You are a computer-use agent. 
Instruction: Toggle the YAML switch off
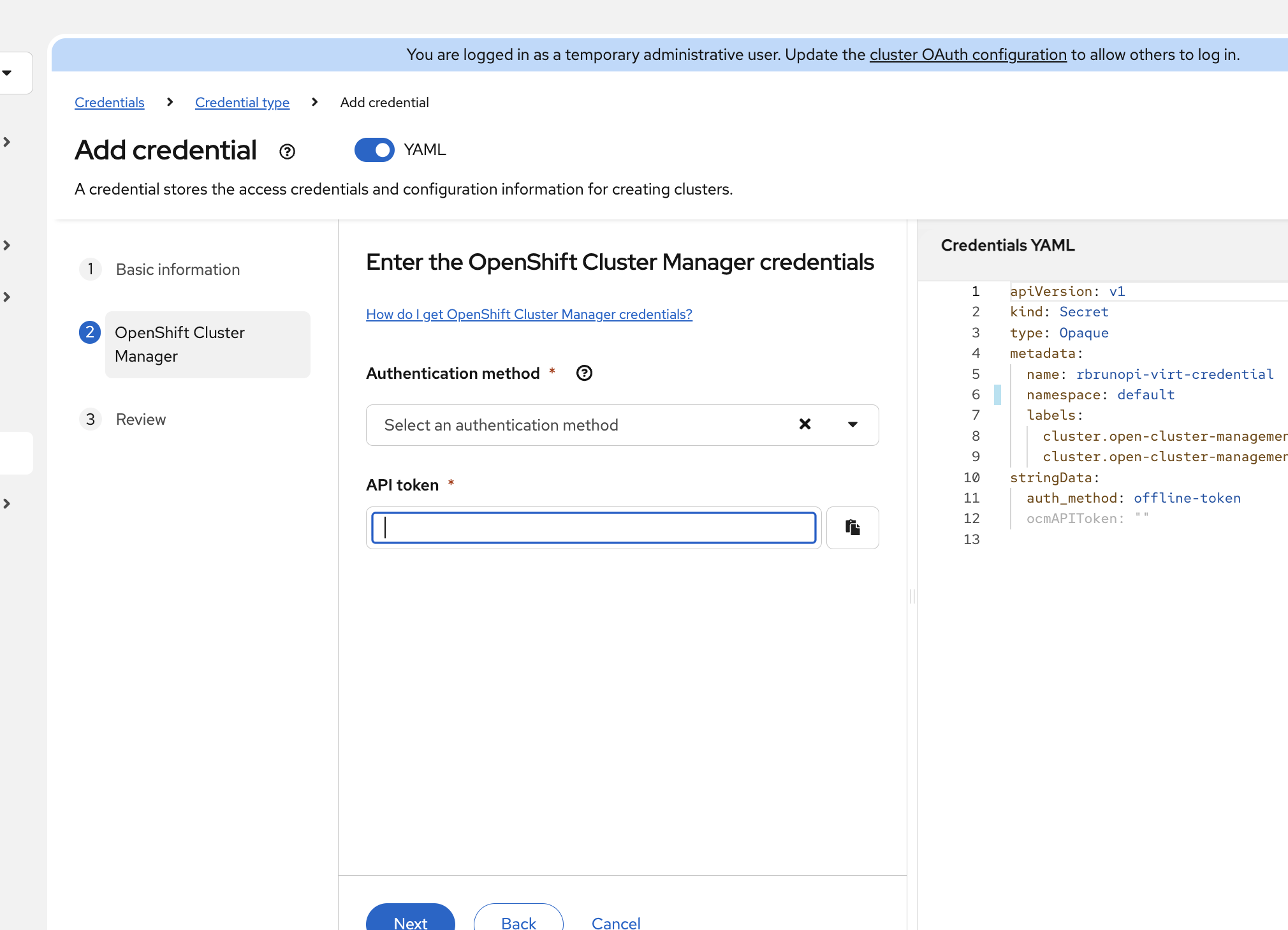click(x=374, y=150)
